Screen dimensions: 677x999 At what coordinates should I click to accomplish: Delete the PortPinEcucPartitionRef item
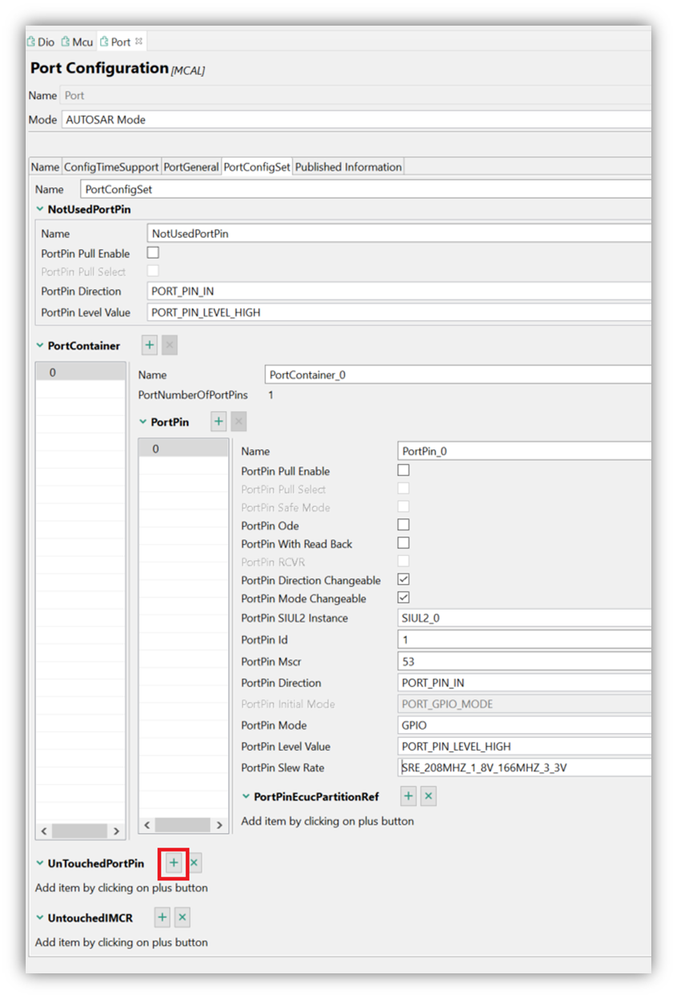(x=428, y=796)
